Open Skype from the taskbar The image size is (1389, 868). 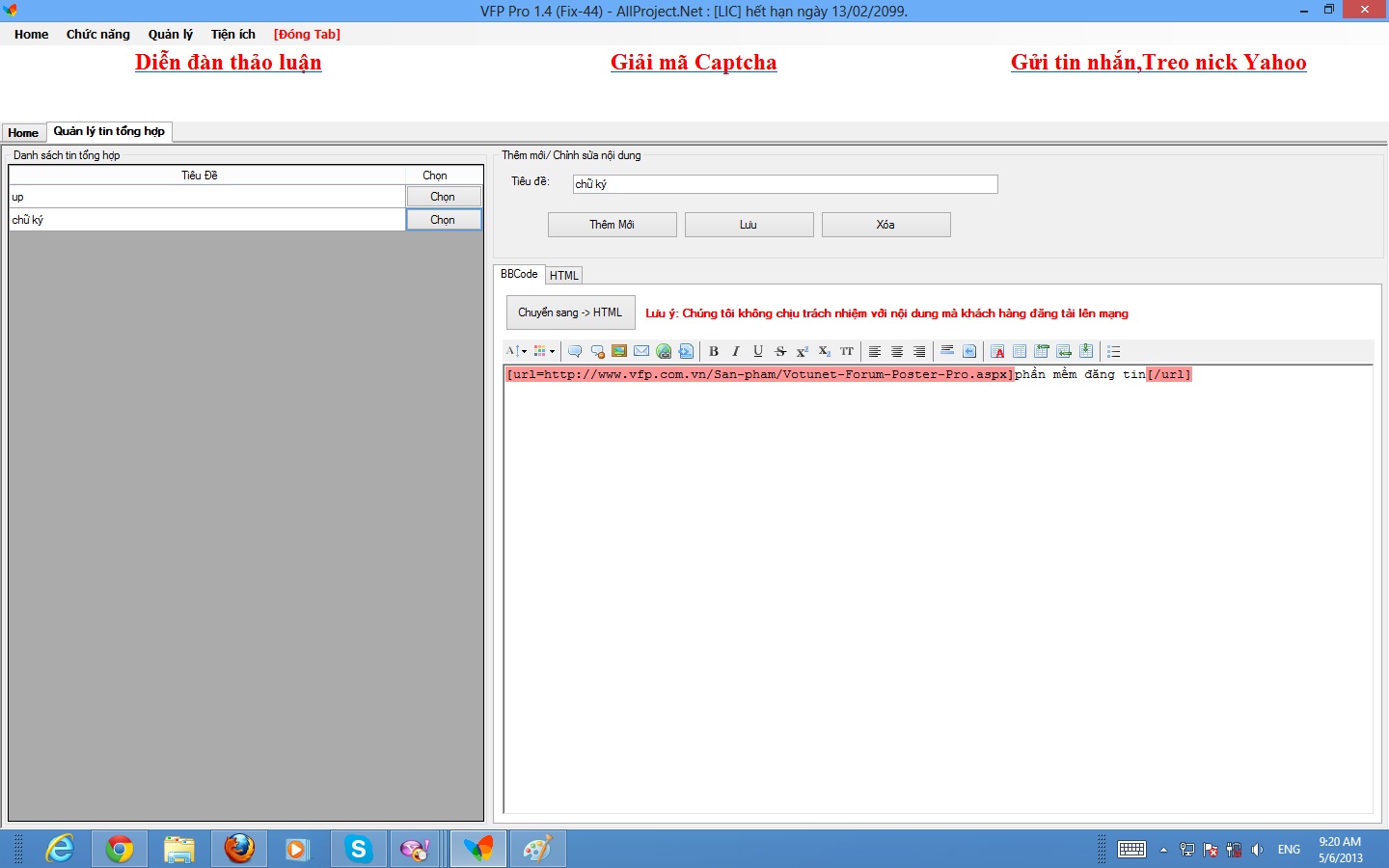click(359, 849)
